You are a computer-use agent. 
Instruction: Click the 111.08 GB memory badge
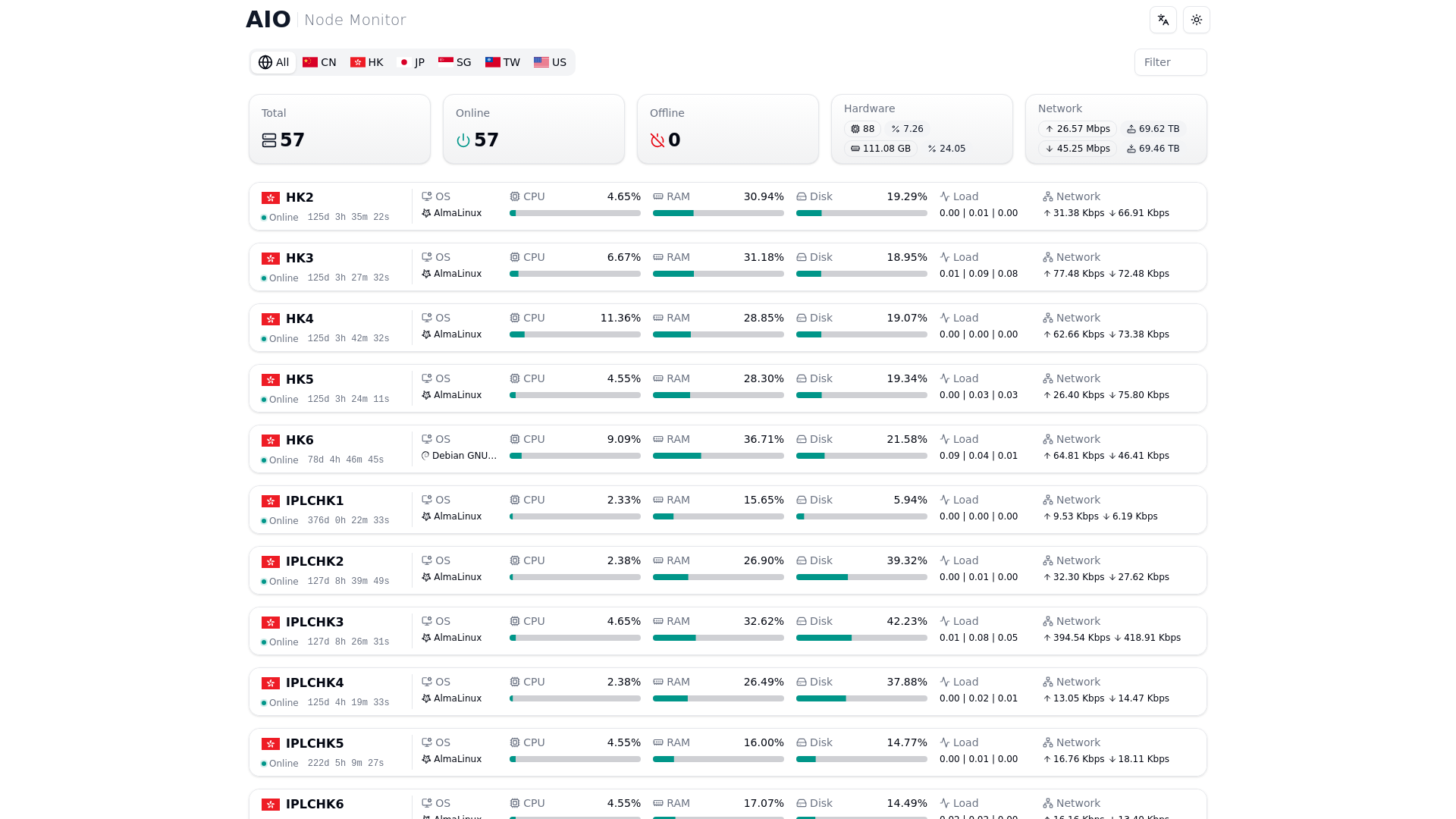tap(880, 149)
